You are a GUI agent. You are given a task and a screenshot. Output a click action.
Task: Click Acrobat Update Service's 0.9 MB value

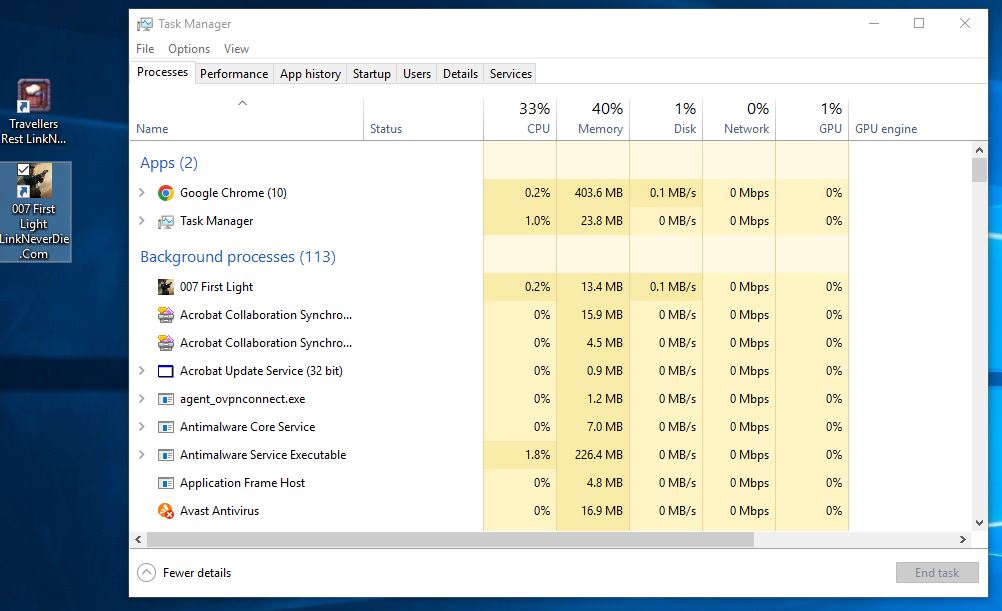[605, 371]
